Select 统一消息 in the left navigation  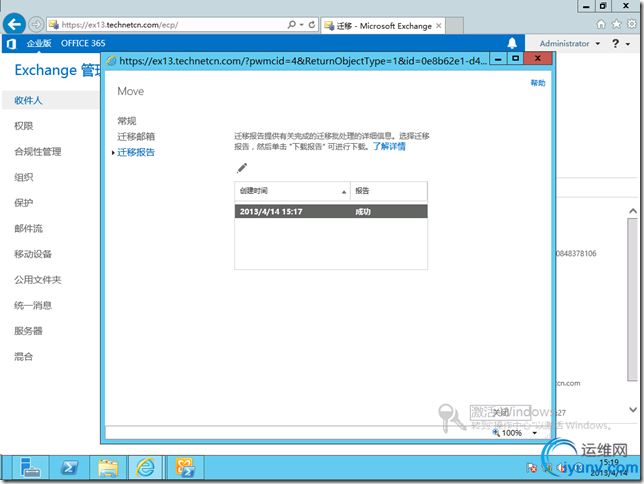coord(33,305)
